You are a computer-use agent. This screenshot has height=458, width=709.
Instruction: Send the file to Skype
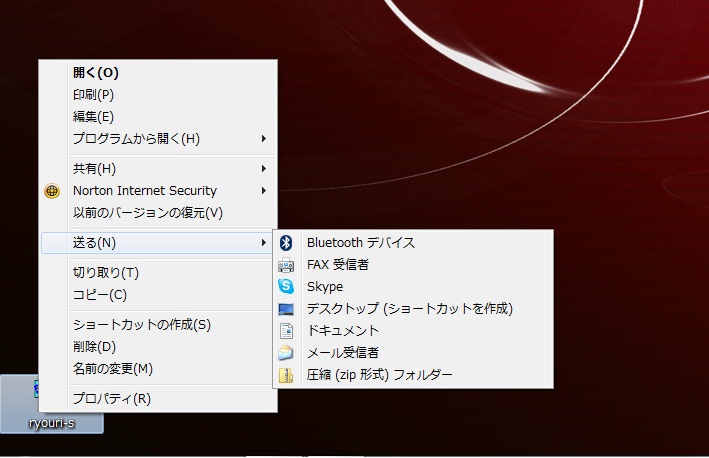tap(413, 287)
